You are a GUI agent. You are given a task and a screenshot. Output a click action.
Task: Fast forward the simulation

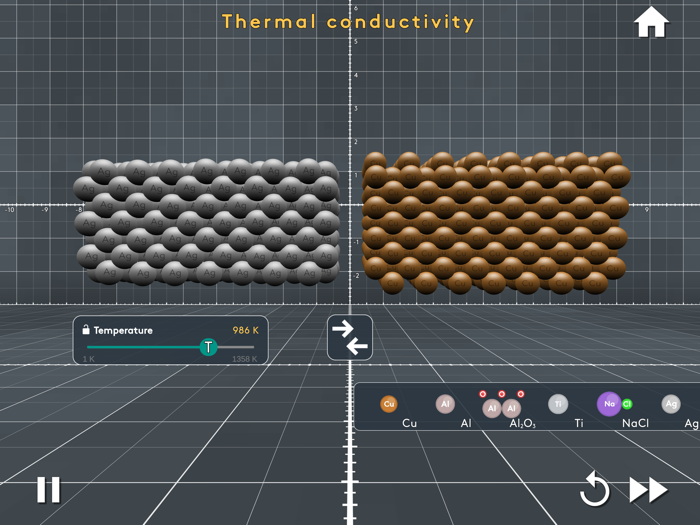[x=648, y=490]
